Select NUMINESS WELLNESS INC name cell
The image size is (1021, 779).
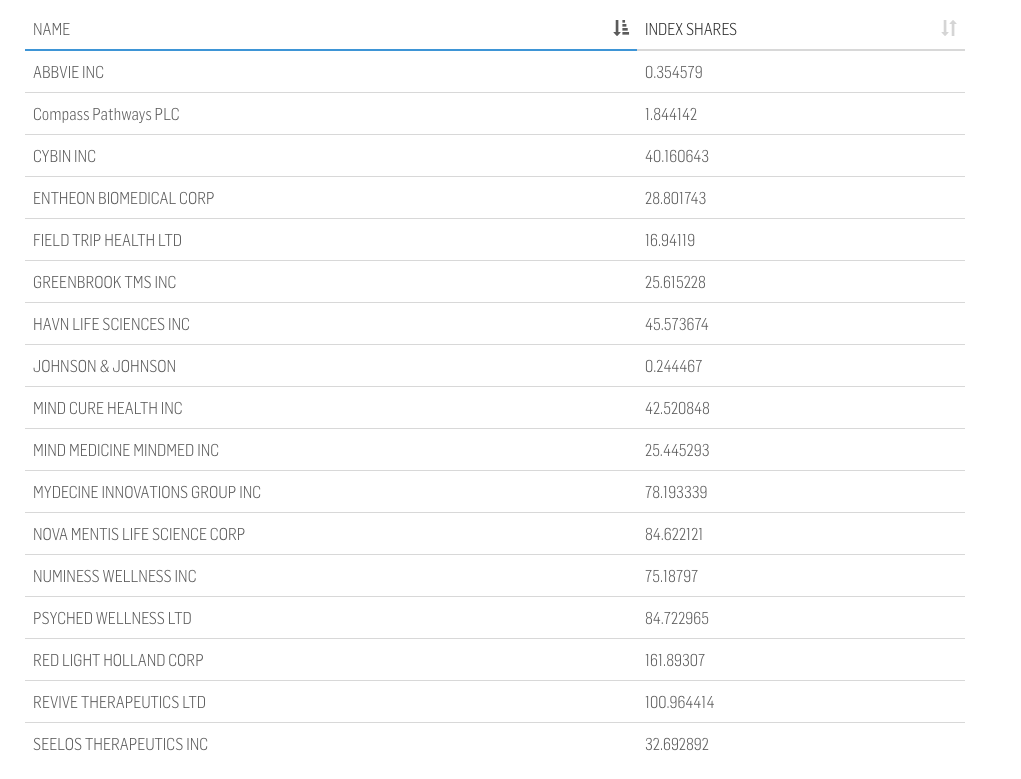[x=115, y=576]
